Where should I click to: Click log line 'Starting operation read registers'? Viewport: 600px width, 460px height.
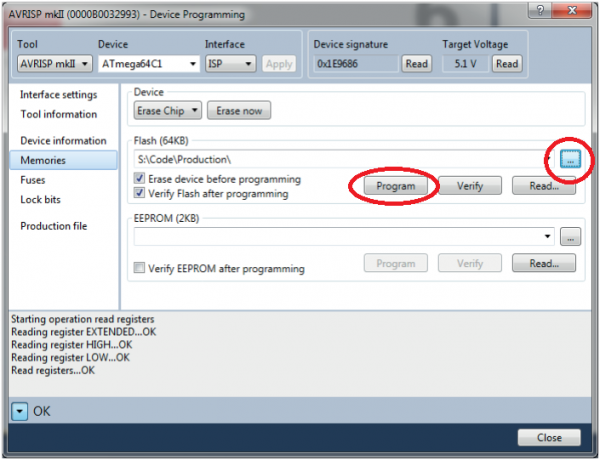[x=83, y=319]
